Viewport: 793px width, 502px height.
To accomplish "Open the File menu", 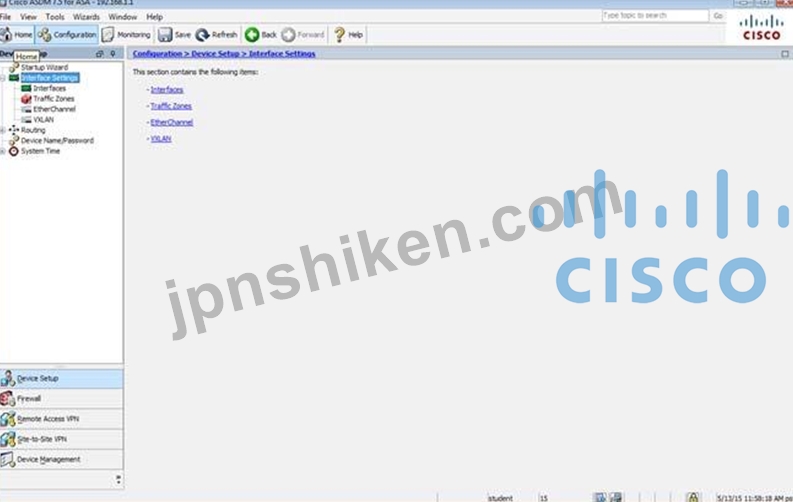I will point(6,17).
